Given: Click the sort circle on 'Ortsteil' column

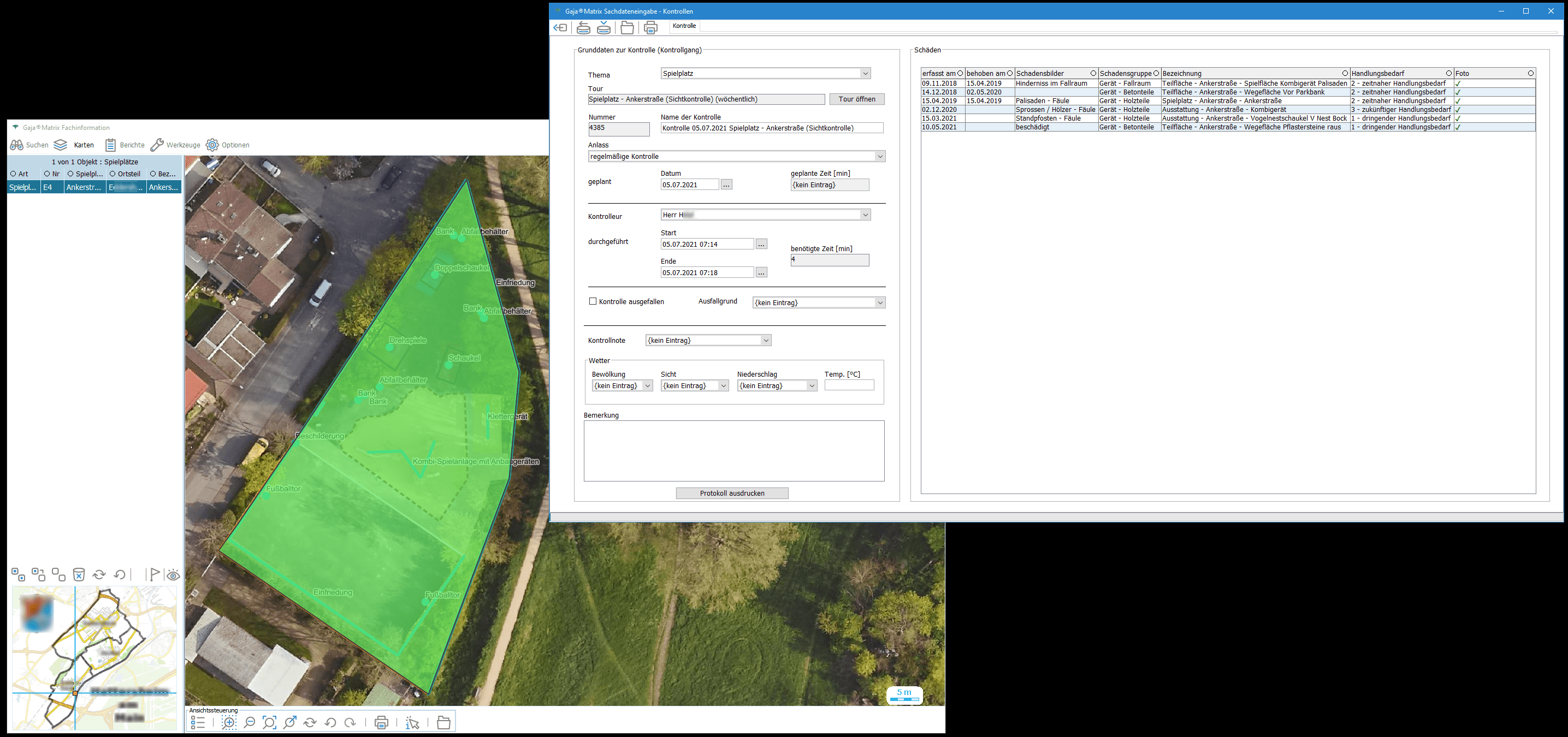Looking at the screenshot, I should [x=113, y=174].
